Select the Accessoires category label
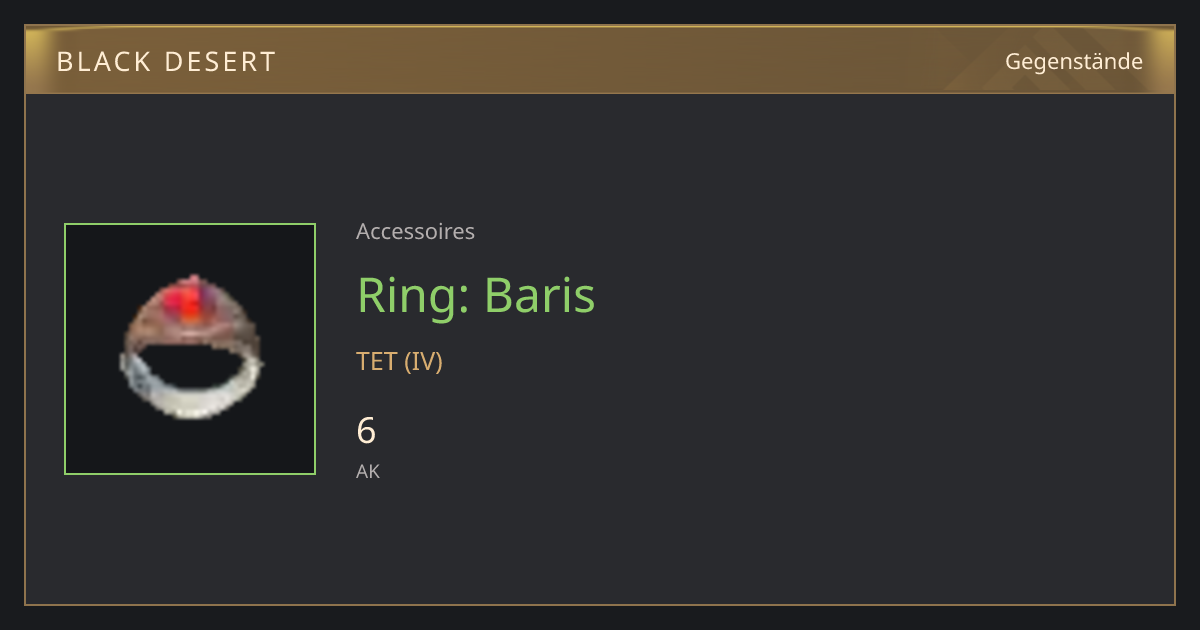The image size is (1200, 630). (415, 232)
